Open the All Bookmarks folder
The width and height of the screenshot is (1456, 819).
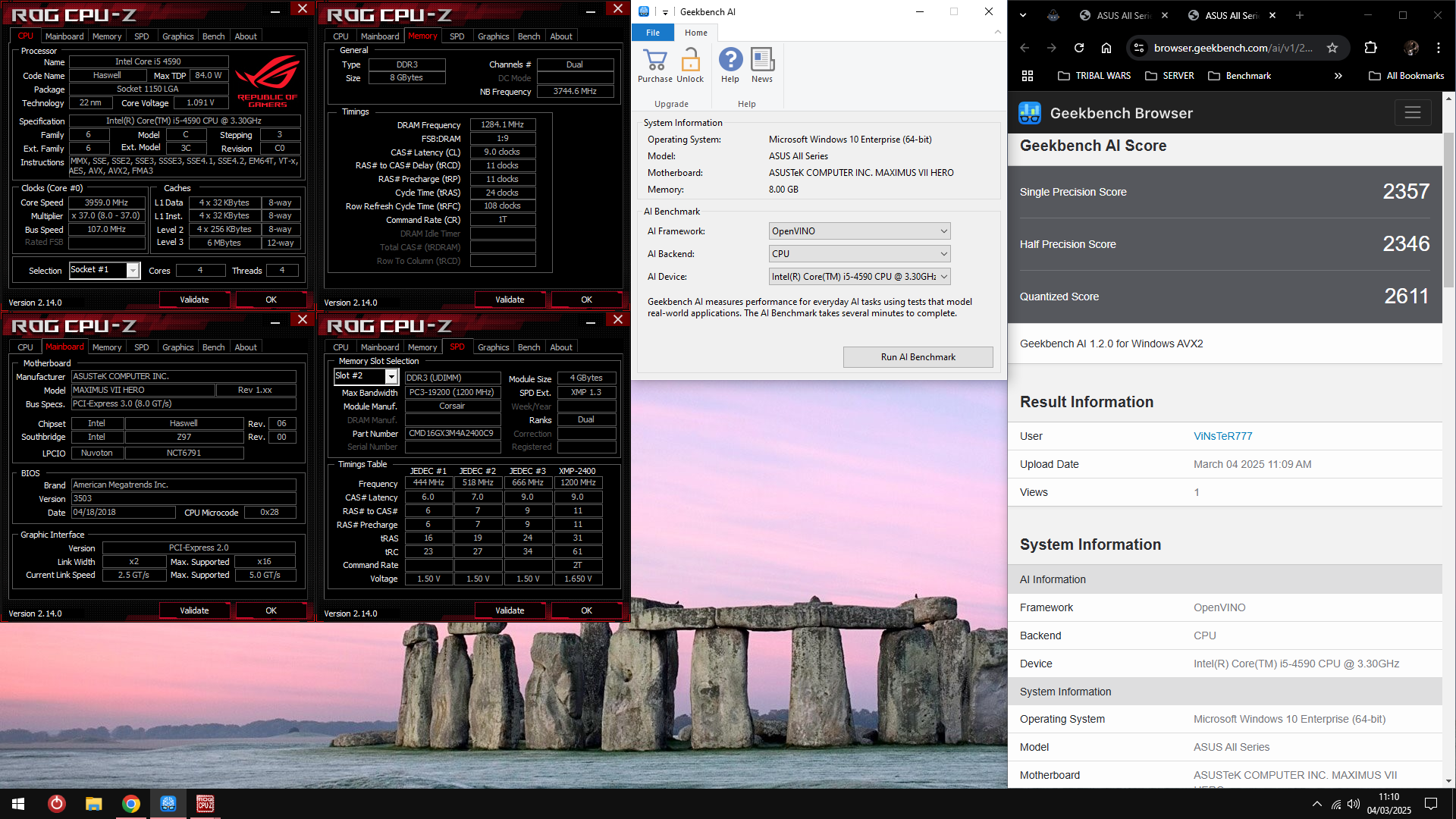click(x=1407, y=76)
